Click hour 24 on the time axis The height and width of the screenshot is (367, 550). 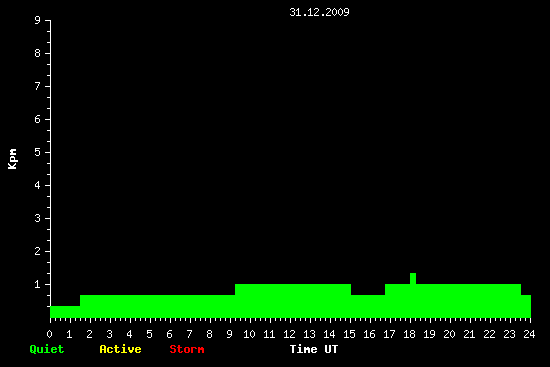point(529,334)
